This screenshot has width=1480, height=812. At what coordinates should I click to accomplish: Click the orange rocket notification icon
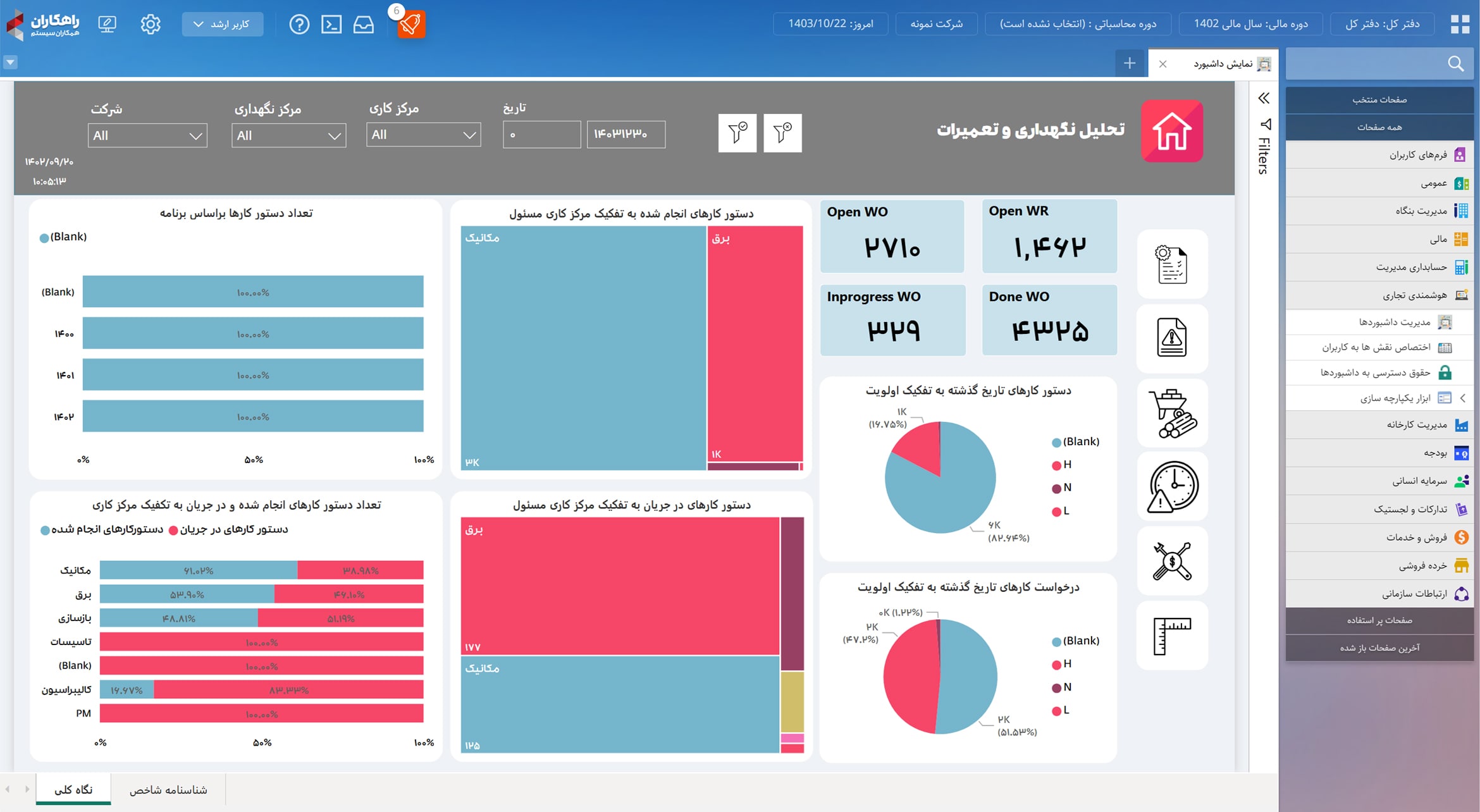click(410, 24)
